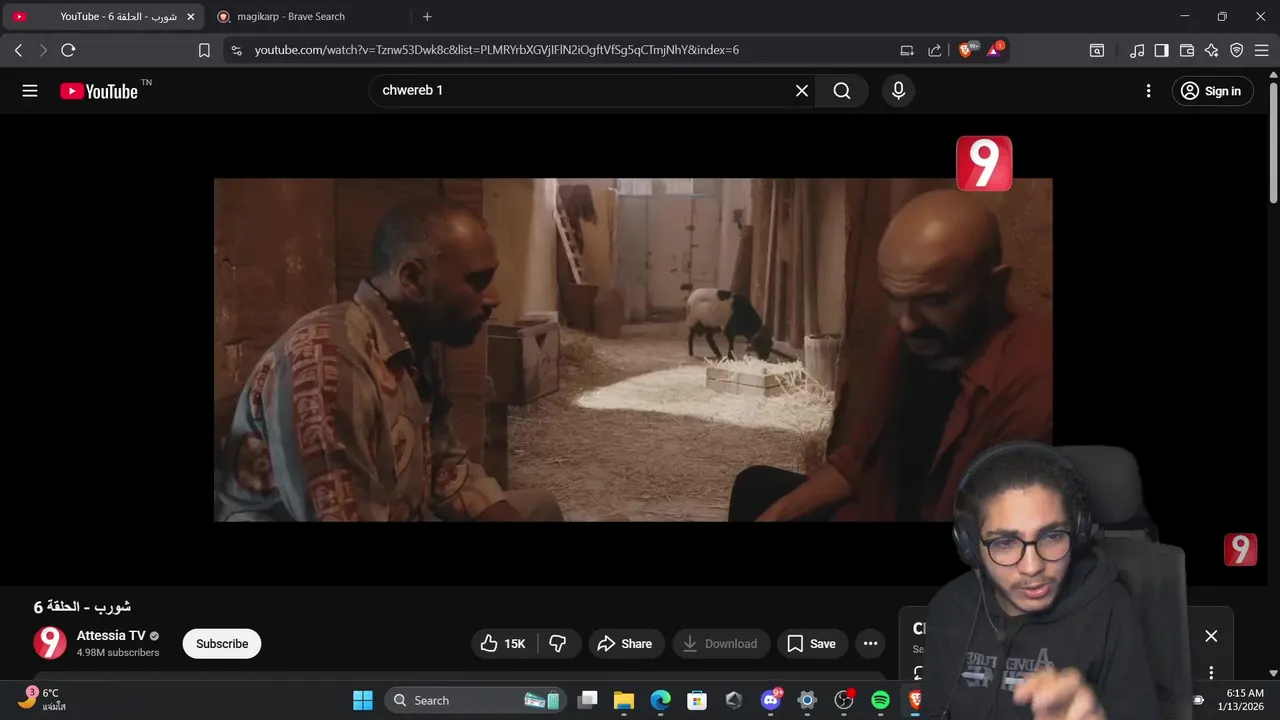Share this link from the address bar
The image size is (1280, 720).
(x=935, y=50)
